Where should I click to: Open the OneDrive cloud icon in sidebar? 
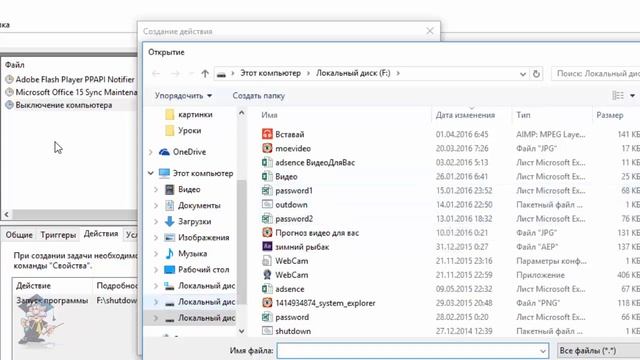coord(164,152)
